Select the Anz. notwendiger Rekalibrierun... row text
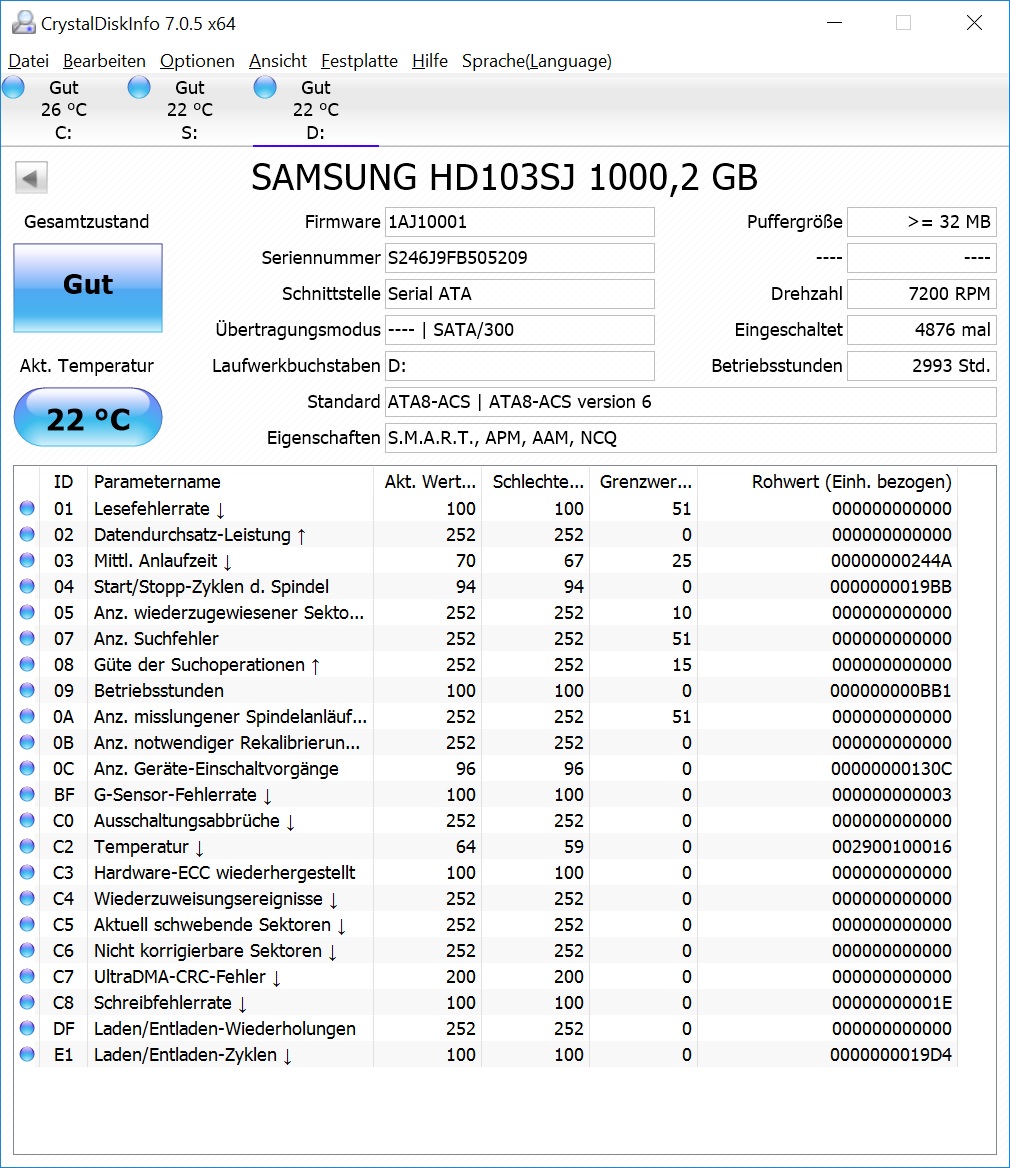 (226, 743)
